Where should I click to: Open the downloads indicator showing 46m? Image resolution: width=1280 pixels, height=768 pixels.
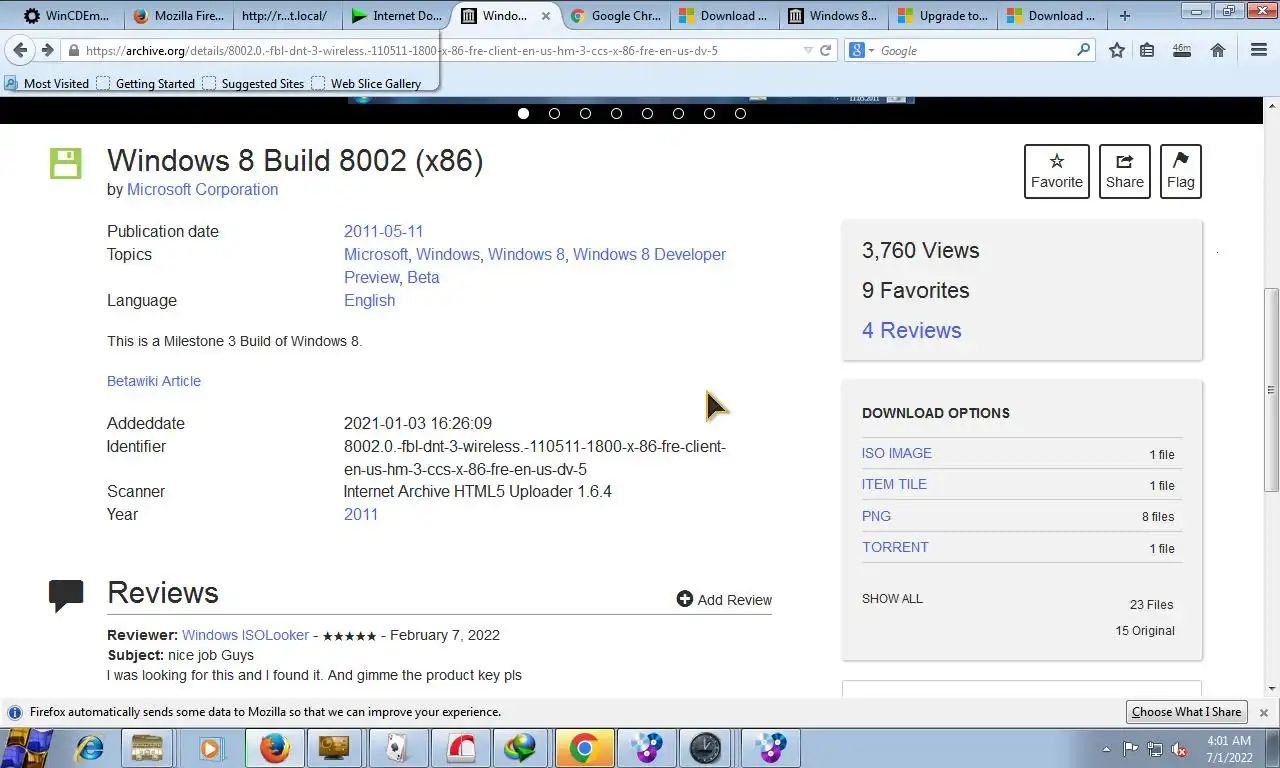click(x=1181, y=50)
